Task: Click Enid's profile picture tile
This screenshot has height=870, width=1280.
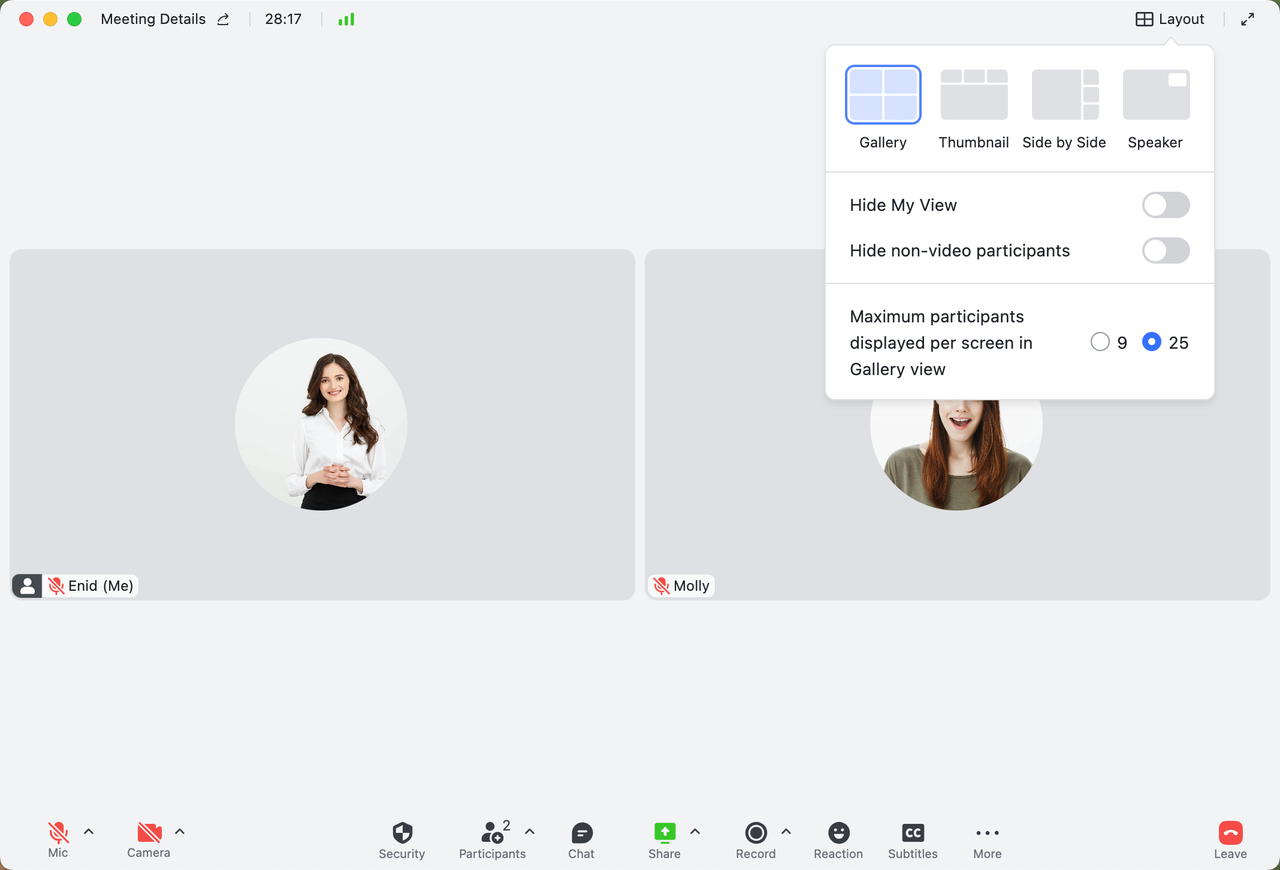Action: coord(321,425)
